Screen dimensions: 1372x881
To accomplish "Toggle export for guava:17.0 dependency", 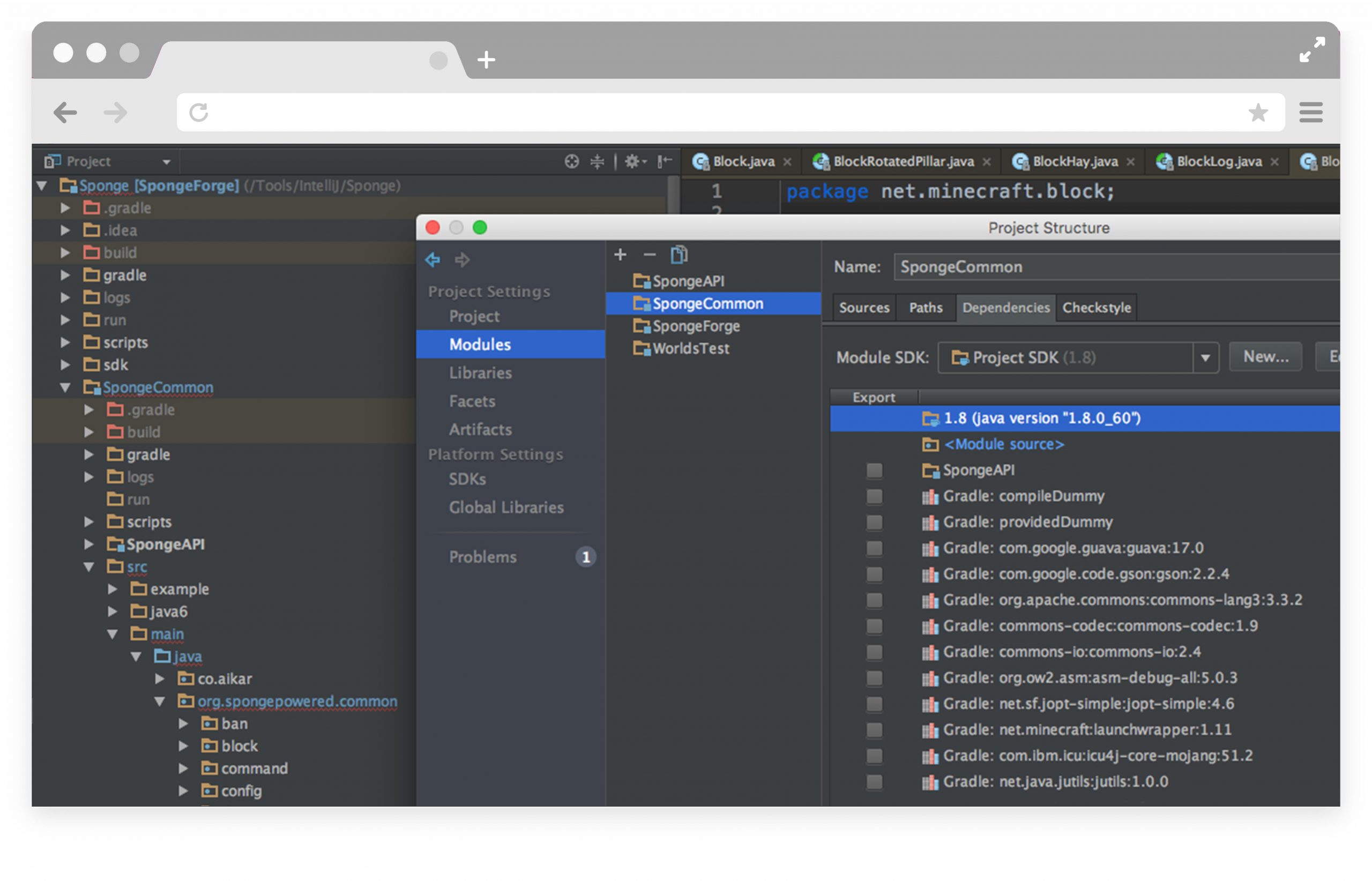I will point(874,548).
